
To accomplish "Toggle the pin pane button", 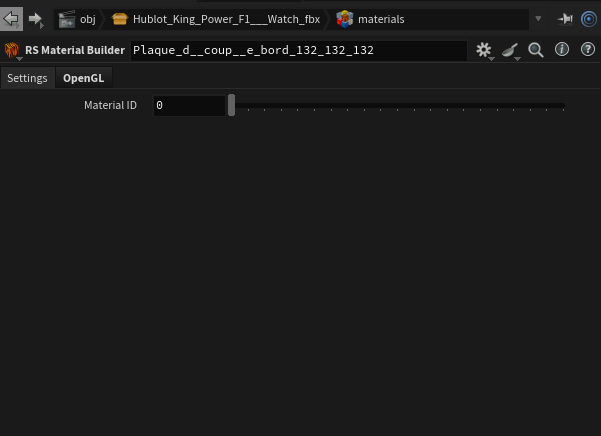I will 565,19.
